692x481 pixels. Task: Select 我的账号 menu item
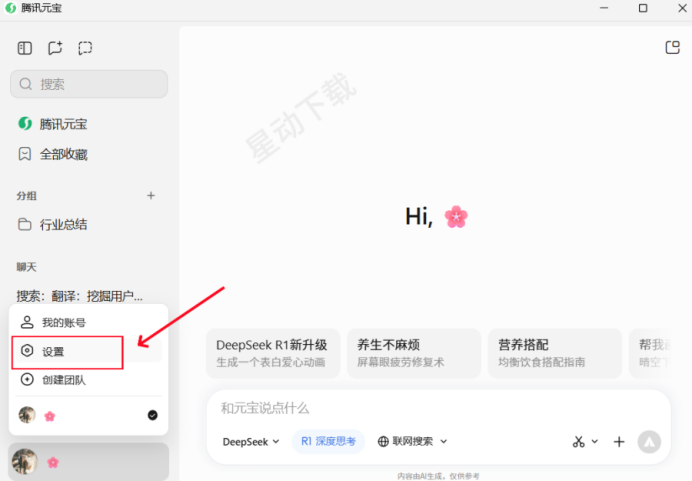point(88,323)
